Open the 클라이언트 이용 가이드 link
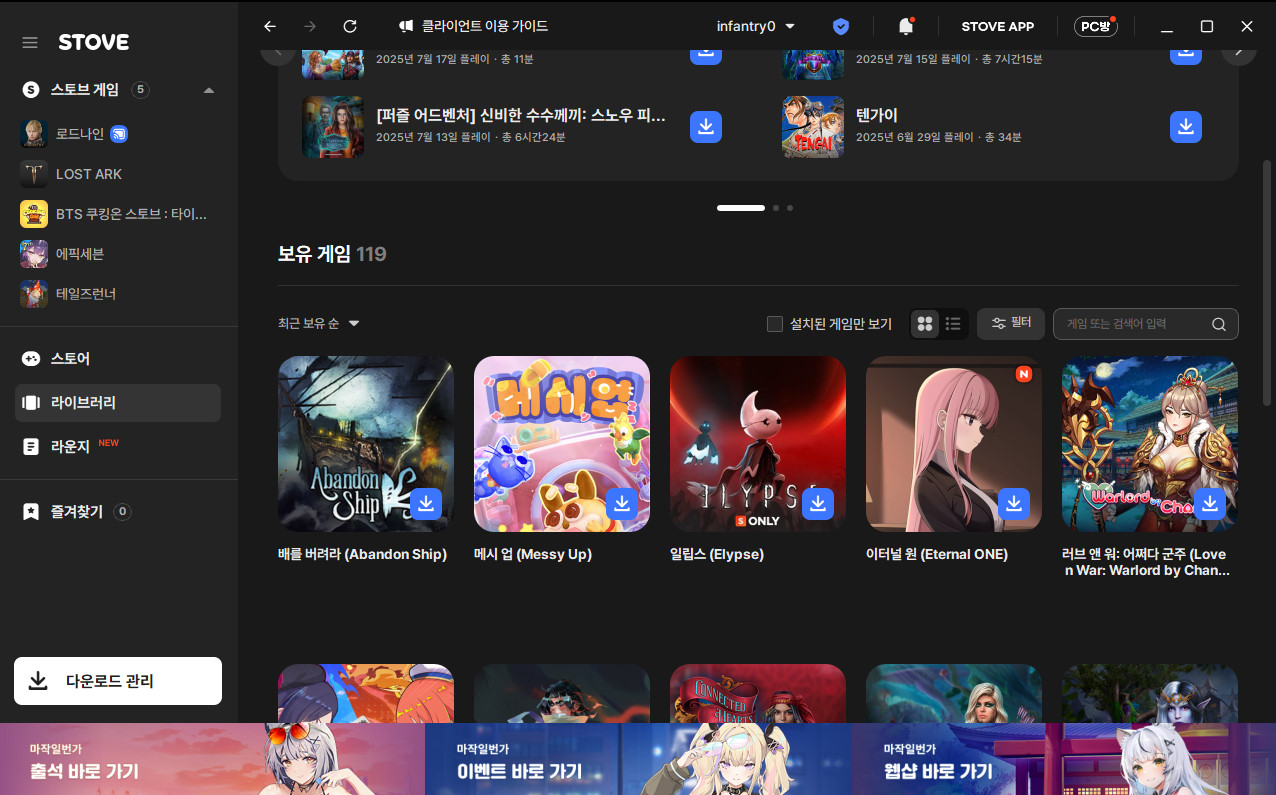This screenshot has height=795, width=1276. tap(473, 26)
